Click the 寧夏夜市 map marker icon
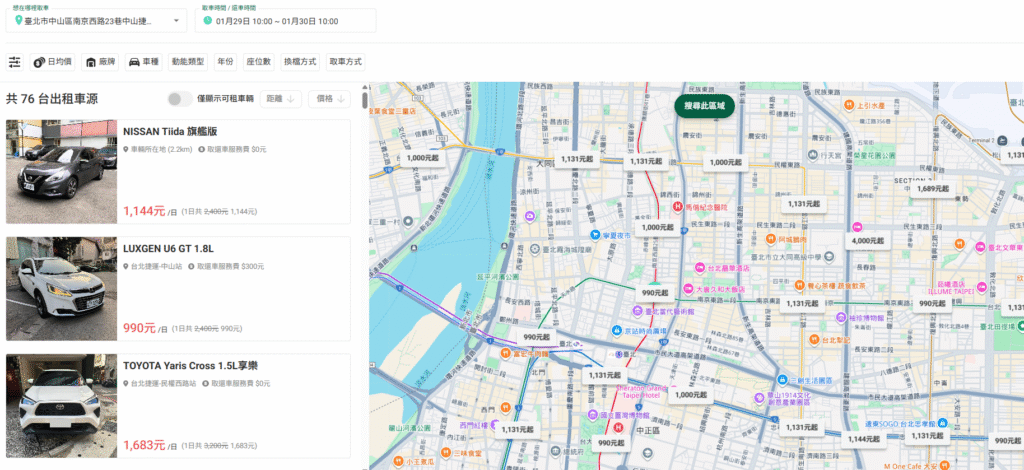 tap(594, 234)
